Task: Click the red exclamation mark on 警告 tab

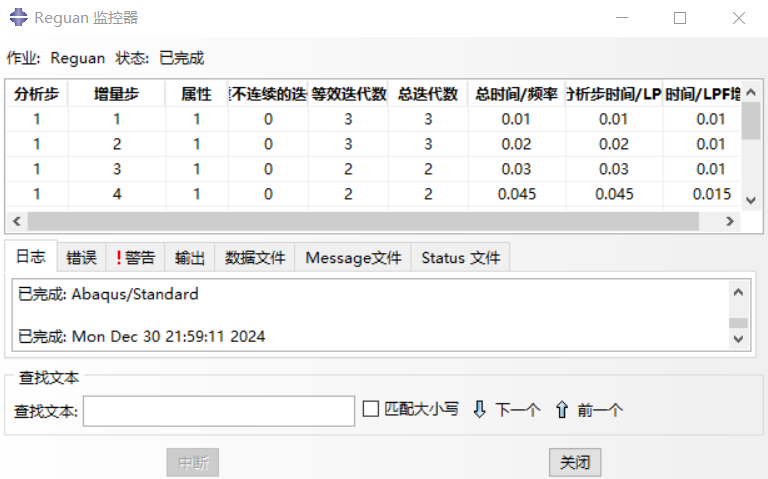Action: click(x=119, y=257)
